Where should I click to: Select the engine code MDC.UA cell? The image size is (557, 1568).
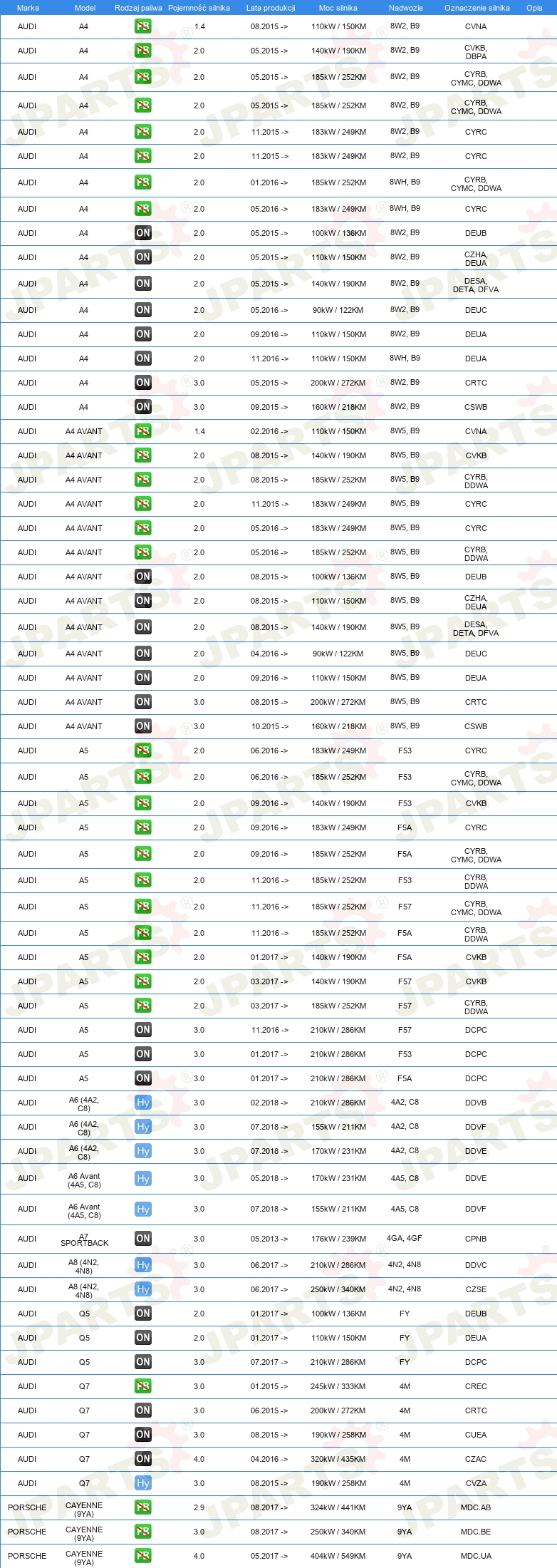click(x=476, y=1556)
